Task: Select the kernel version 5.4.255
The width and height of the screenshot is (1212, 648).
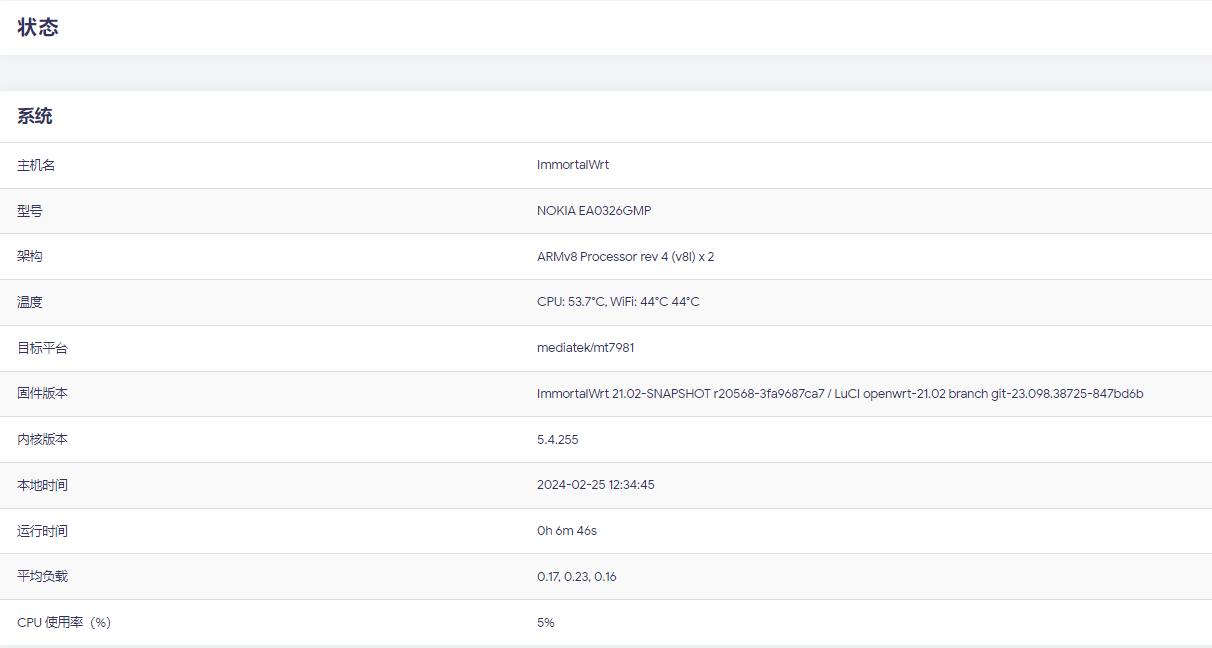Action: (x=557, y=440)
